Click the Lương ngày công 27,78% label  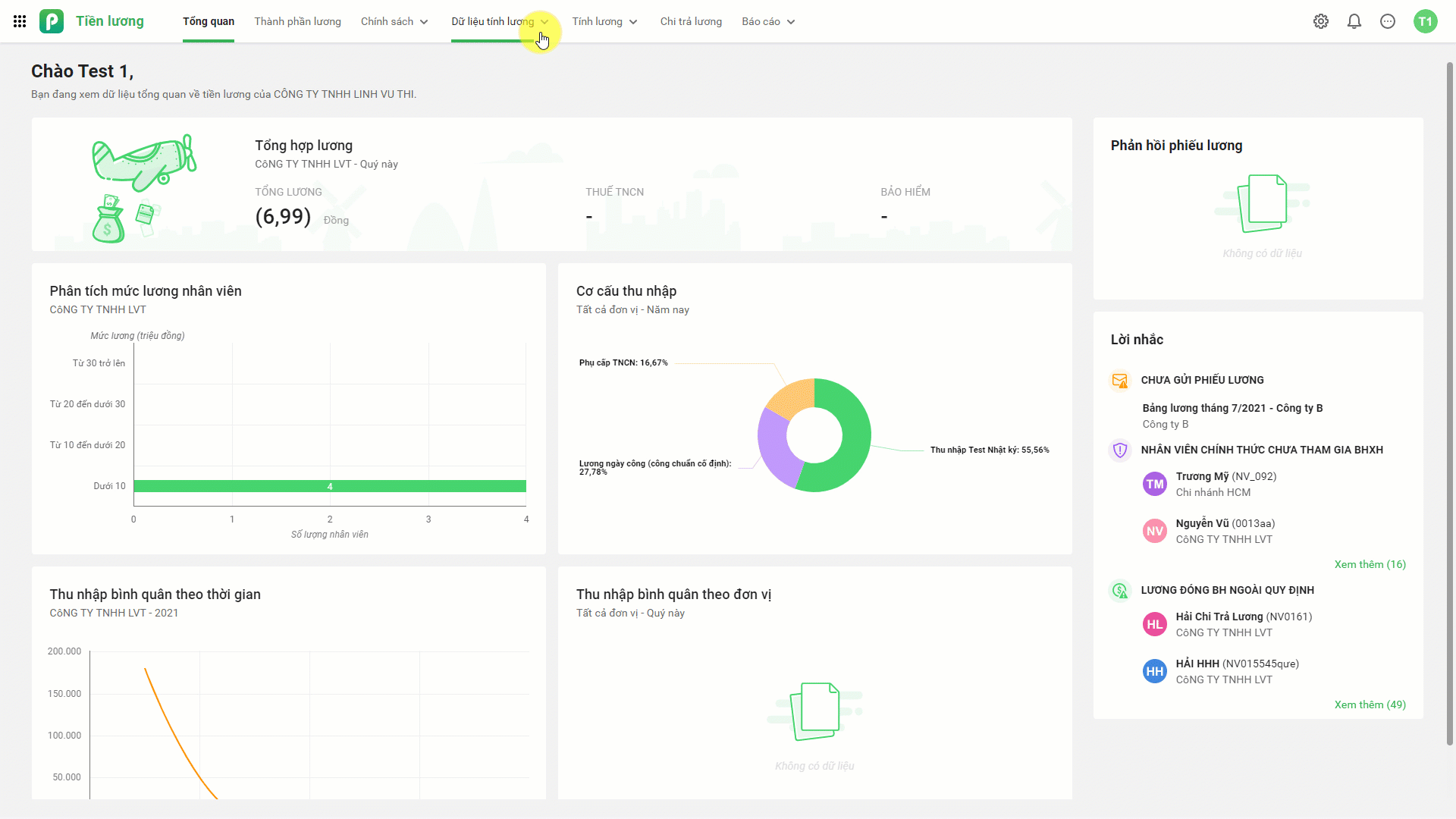(x=655, y=467)
